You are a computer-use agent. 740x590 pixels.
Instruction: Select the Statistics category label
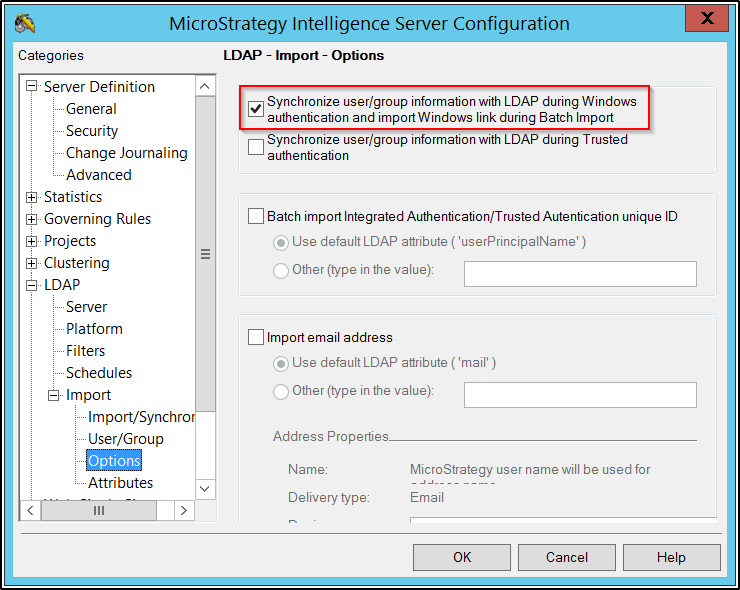[73, 197]
